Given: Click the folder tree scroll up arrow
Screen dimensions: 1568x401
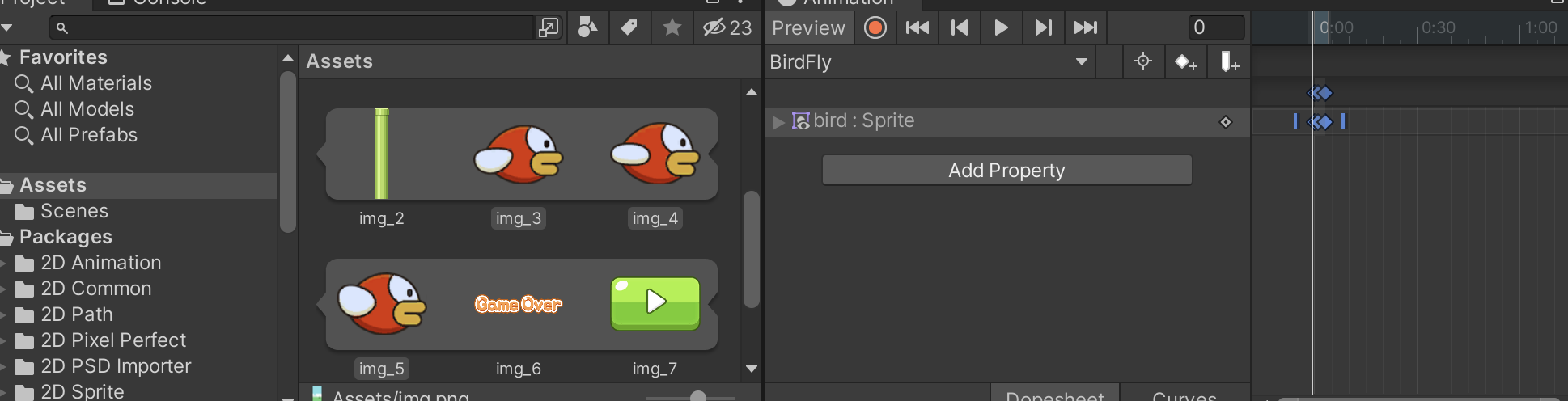Looking at the screenshot, I should 287,58.
